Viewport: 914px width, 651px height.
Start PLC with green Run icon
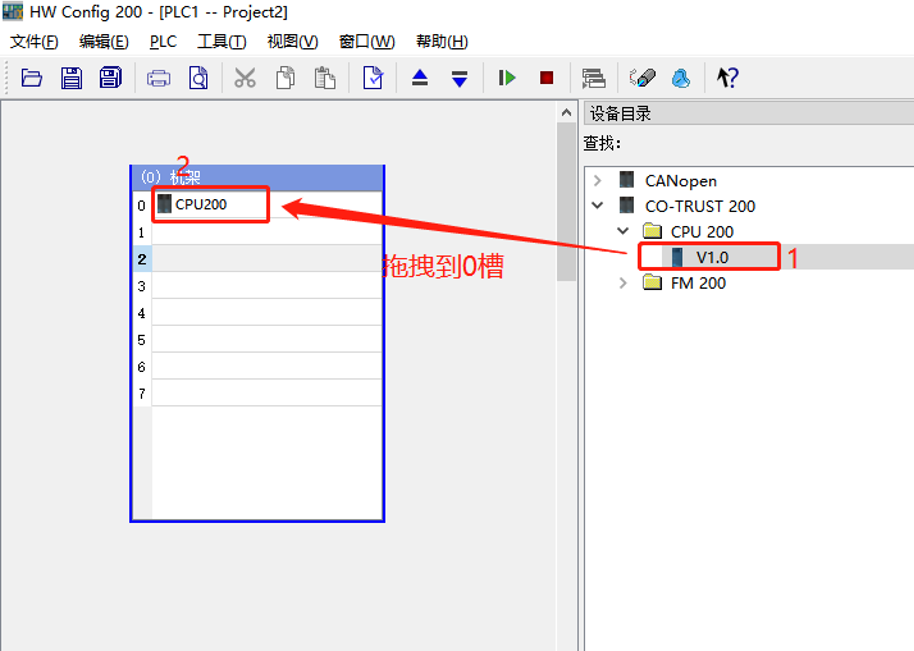click(507, 78)
